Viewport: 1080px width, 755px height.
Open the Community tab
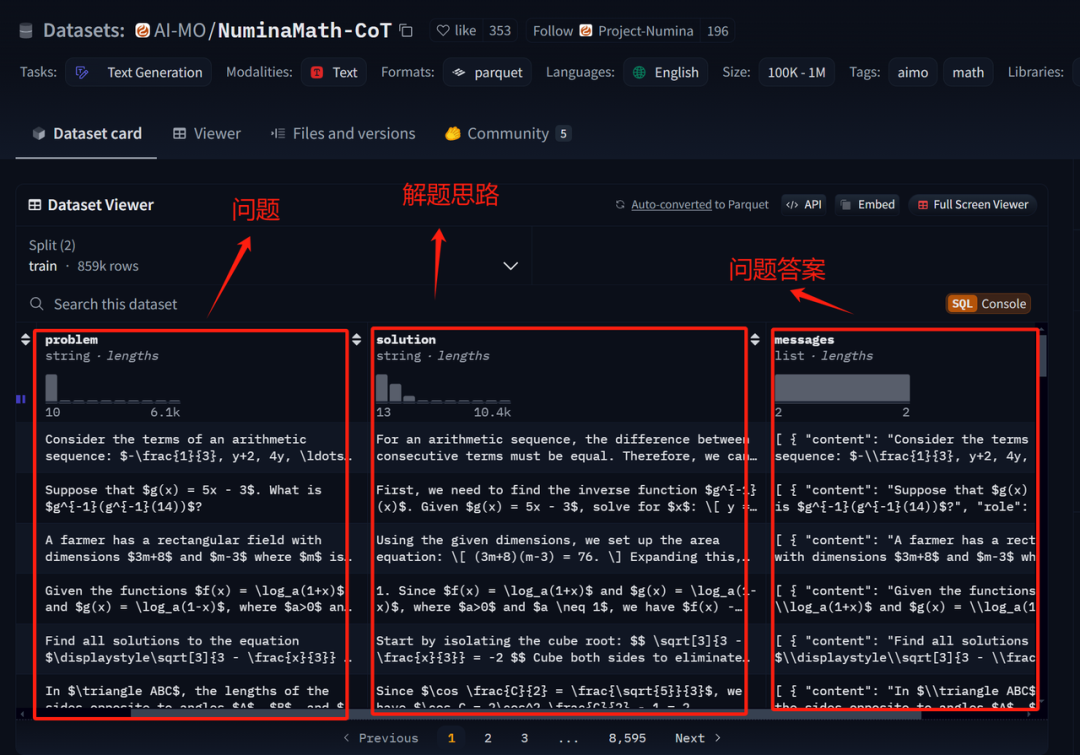tap(508, 134)
